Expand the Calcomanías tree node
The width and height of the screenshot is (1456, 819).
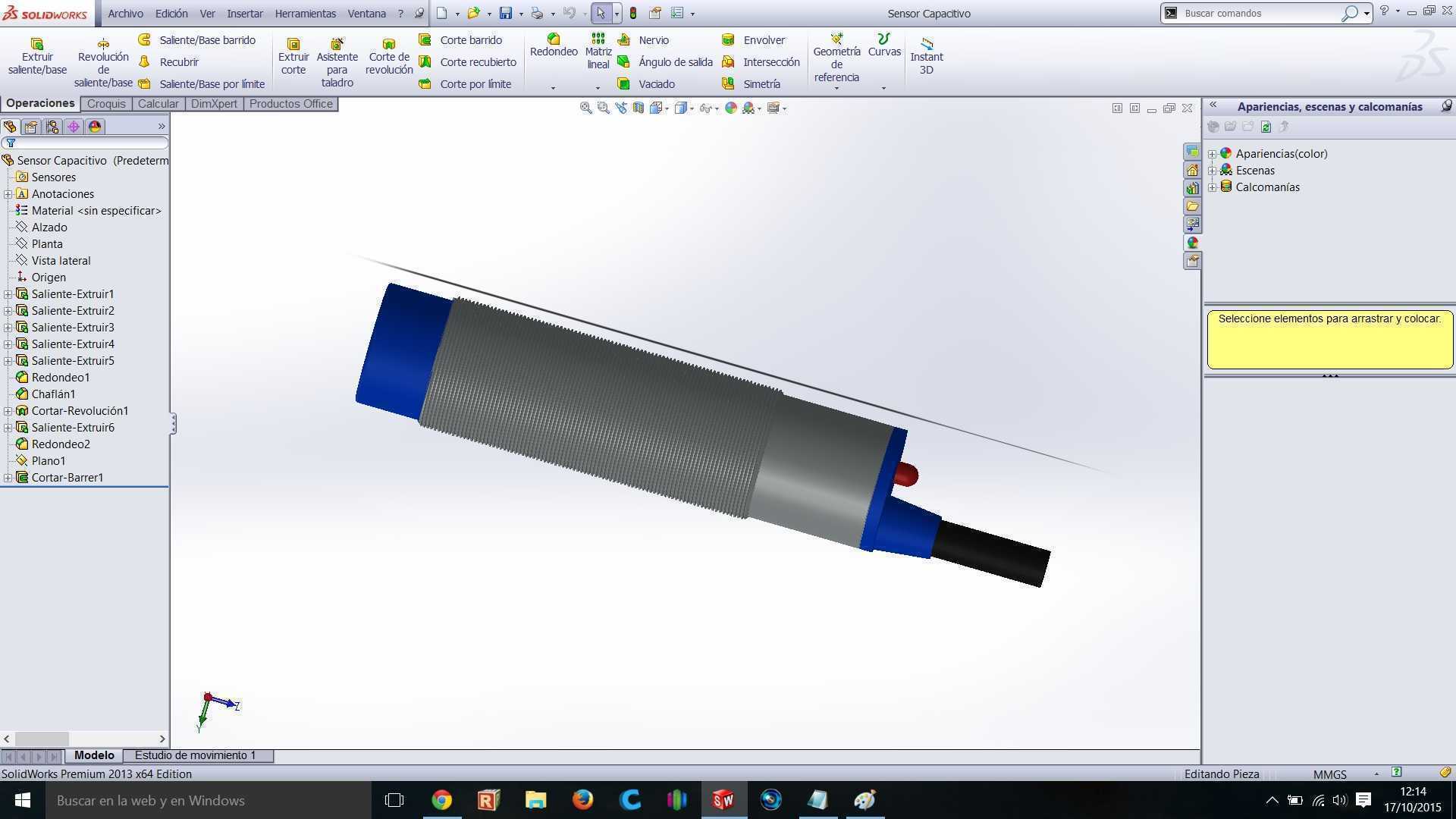(1212, 187)
